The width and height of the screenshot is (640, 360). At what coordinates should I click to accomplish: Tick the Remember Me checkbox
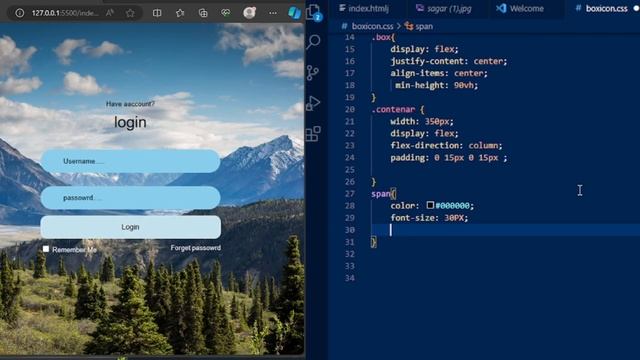[46, 249]
